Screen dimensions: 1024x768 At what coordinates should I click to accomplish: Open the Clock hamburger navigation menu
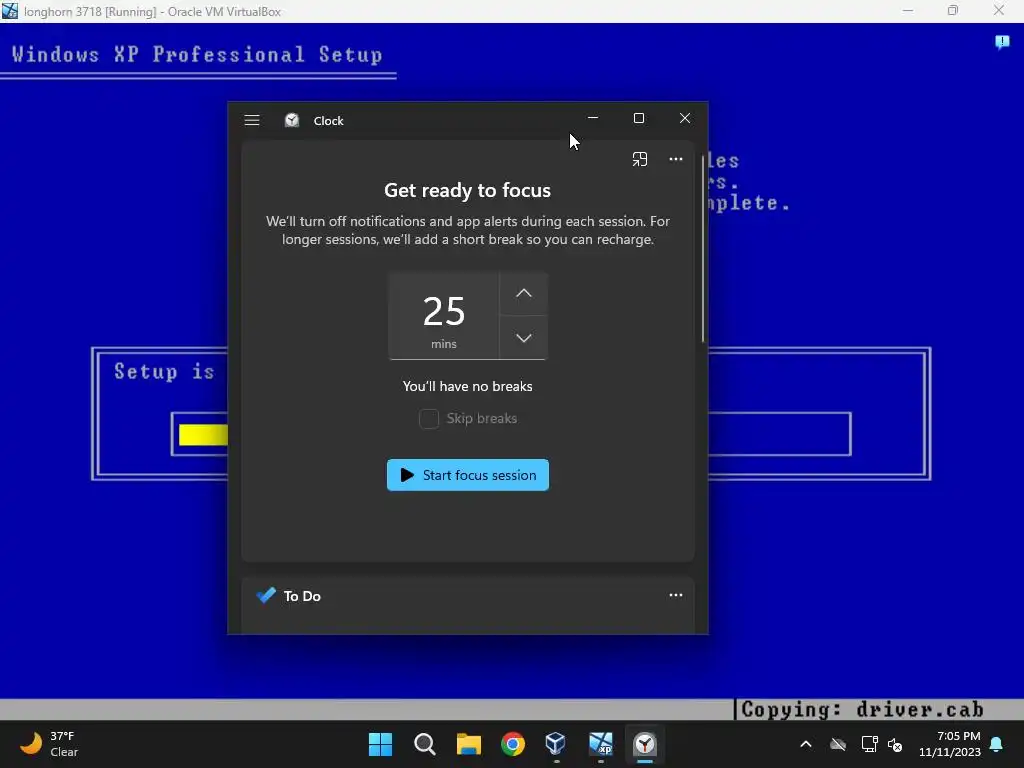click(252, 120)
